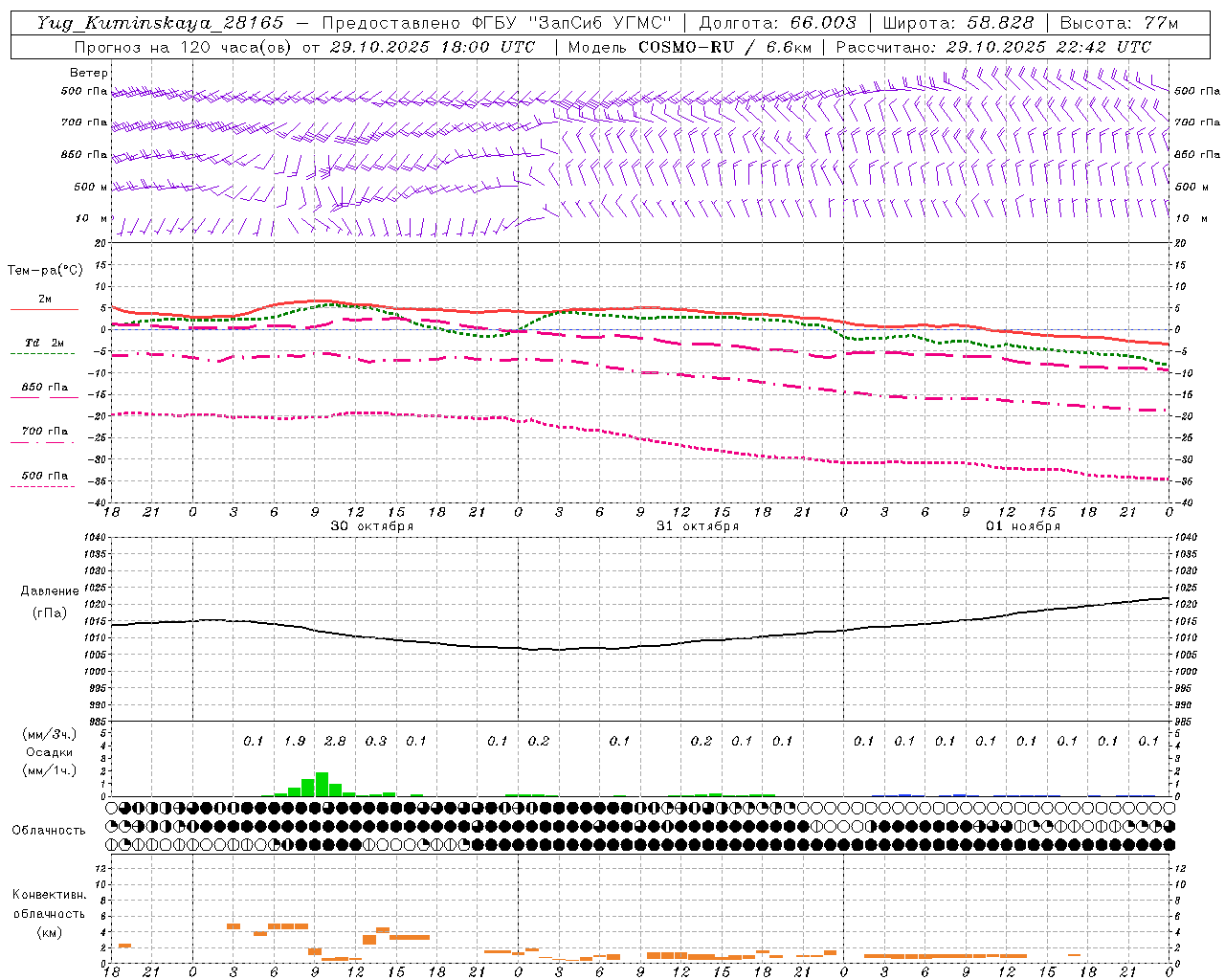Click the "Широта: 58.828" header field
1225x980 pixels.
(x=958, y=23)
